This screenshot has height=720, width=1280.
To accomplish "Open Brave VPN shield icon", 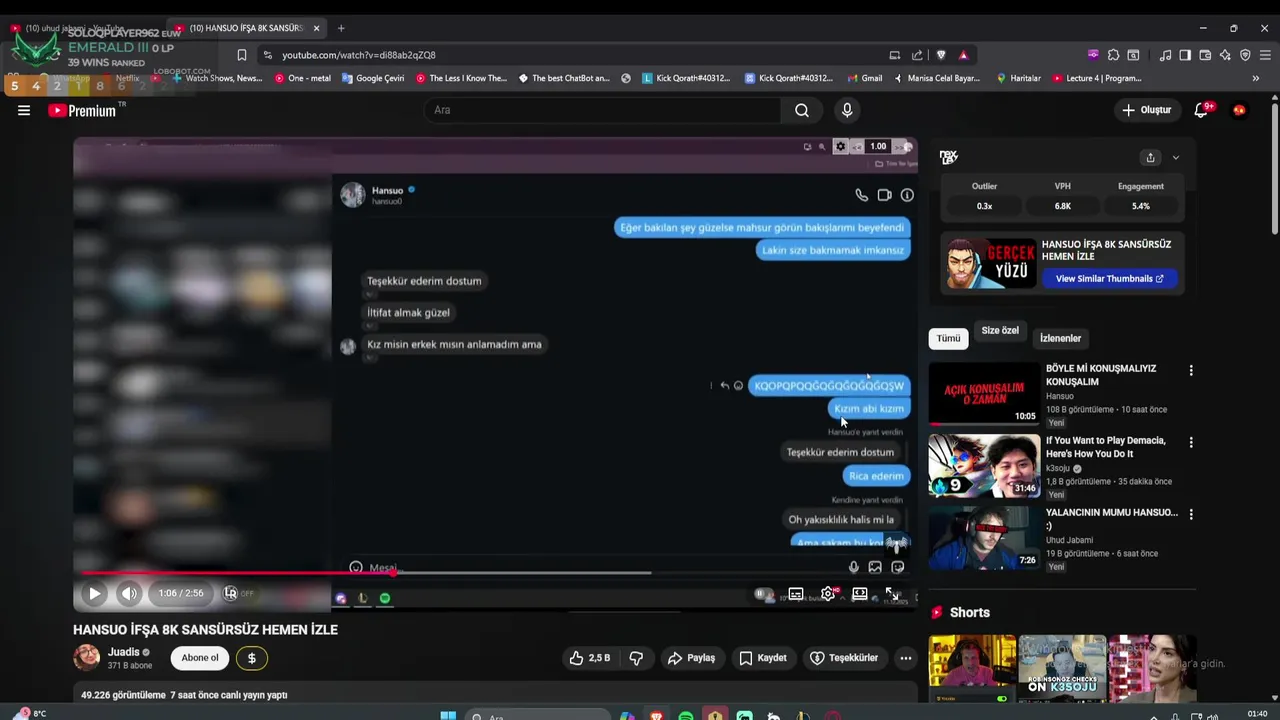I will click(x=1245, y=55).
